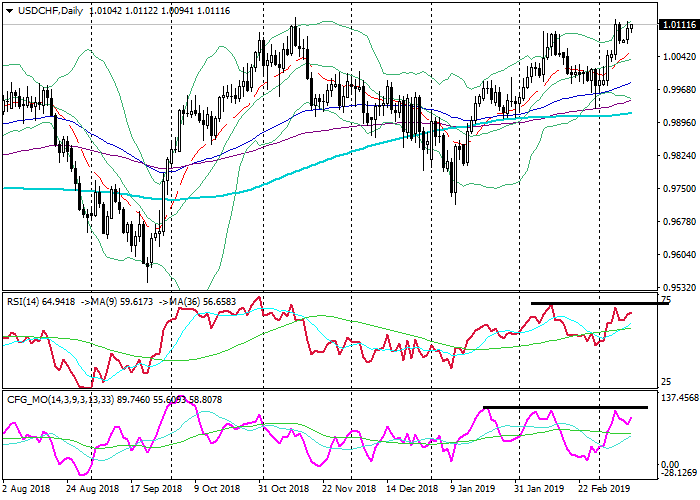The width and height of the screenshot is (700, 500).
Task: Click the 0.97500 price axis label
Action: click(679, 189)
